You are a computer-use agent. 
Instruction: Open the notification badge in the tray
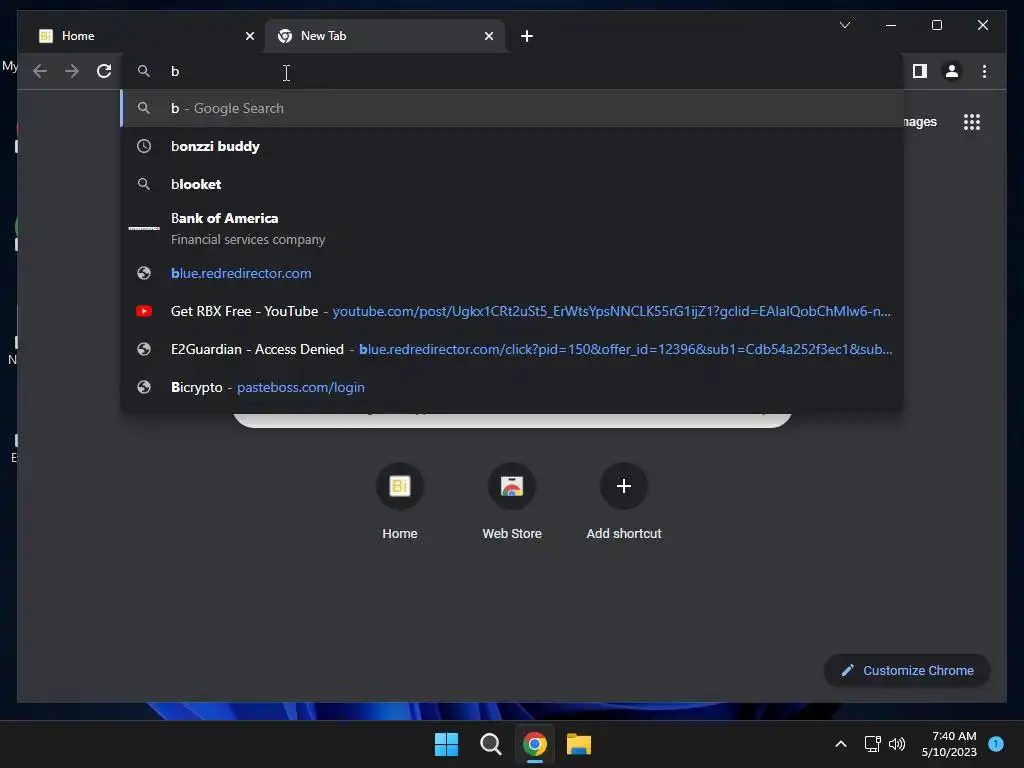[996, 744]
